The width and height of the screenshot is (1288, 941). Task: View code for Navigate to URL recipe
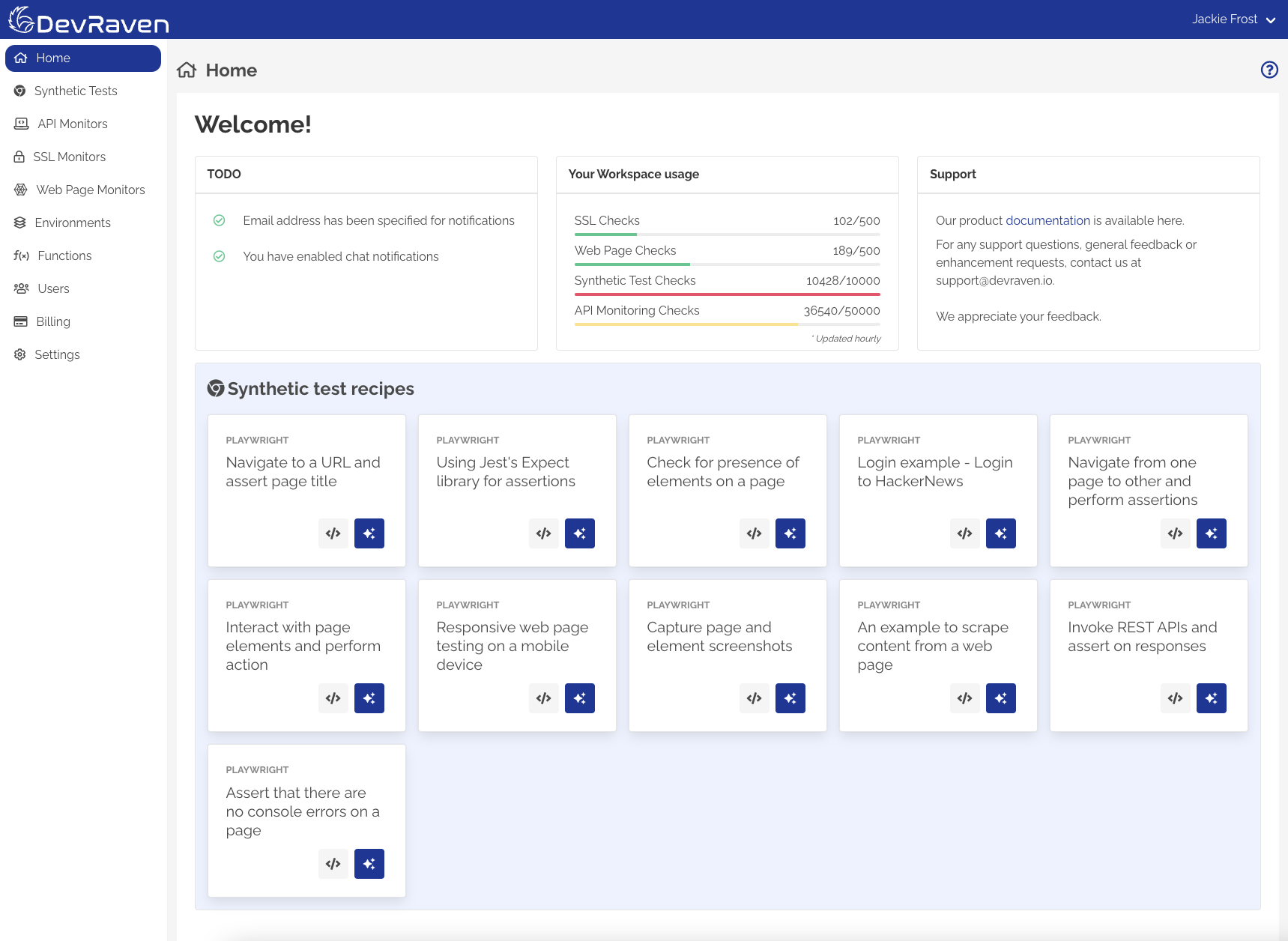(333, 533)
